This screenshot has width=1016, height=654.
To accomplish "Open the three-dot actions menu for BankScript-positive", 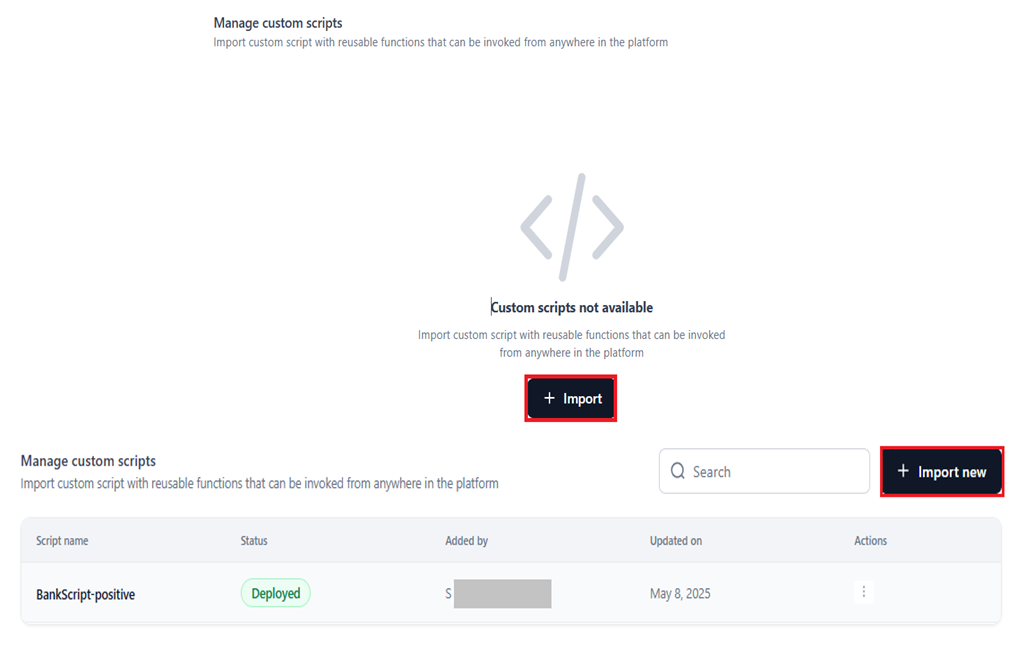I will pos(864,592).
